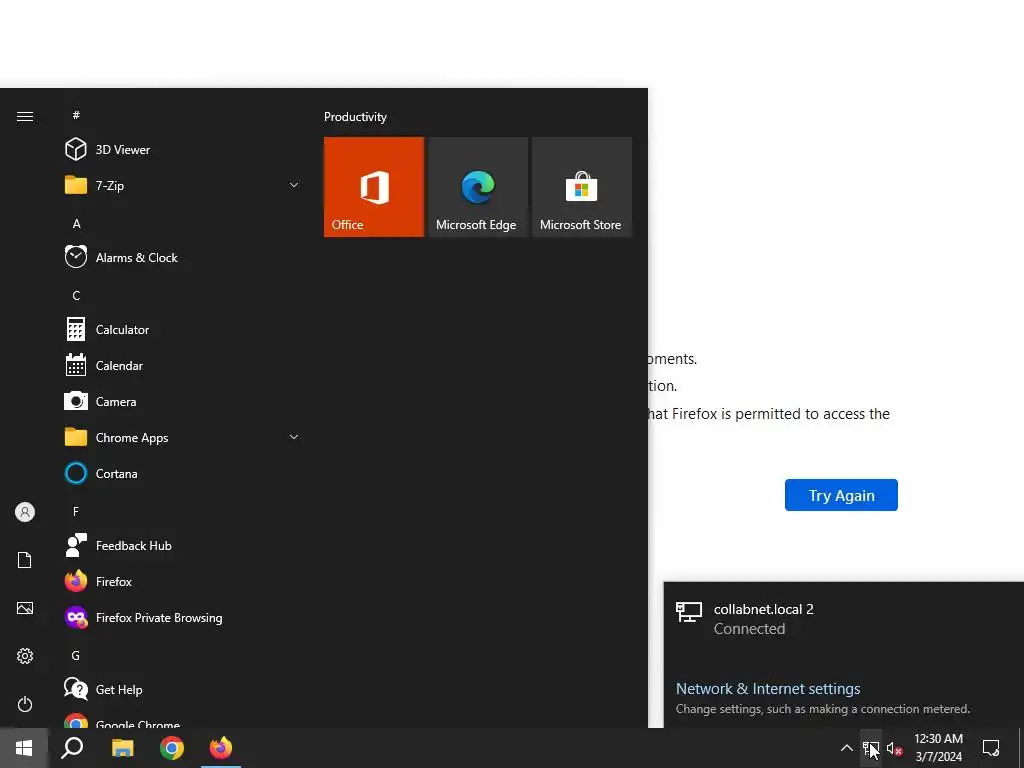
Task: Select the collabnet.local 2 connection
Action: (x=844, y=618)
